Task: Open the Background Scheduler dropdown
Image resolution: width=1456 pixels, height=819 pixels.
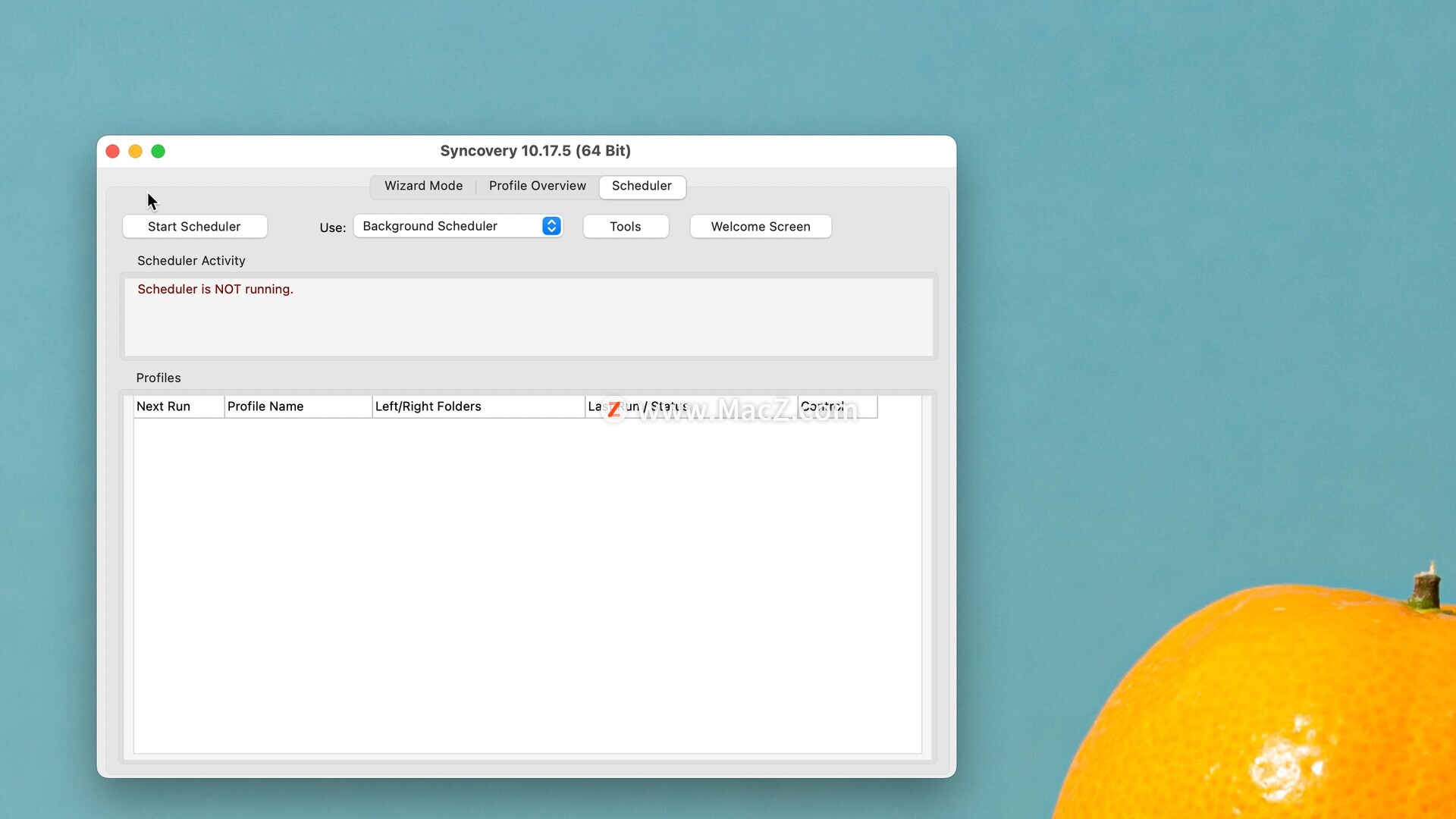Action: 458,226
